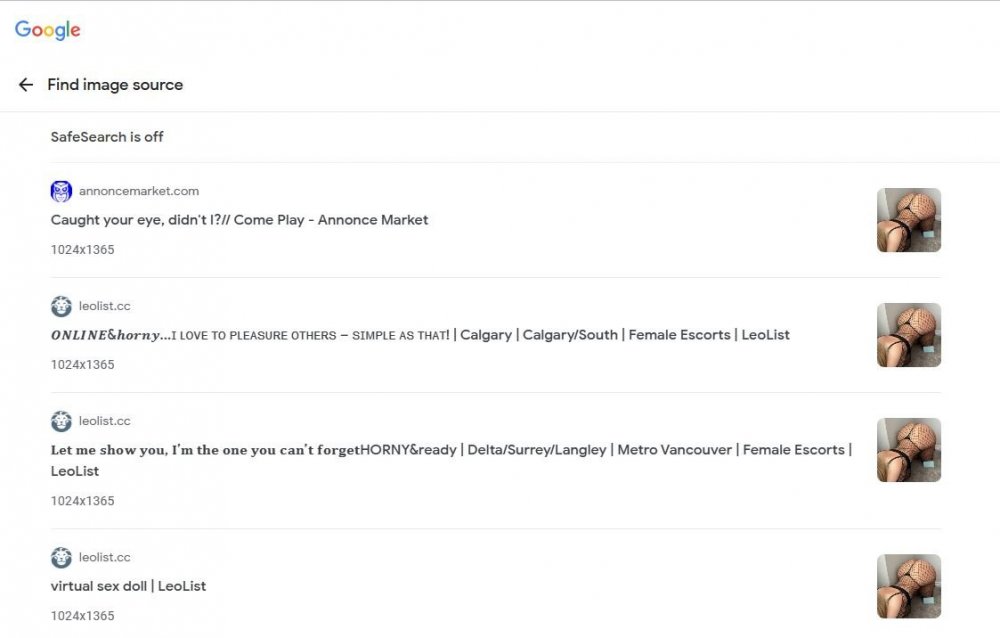Click the leolist.cc domain above the Calgary result

coord(105,306)
